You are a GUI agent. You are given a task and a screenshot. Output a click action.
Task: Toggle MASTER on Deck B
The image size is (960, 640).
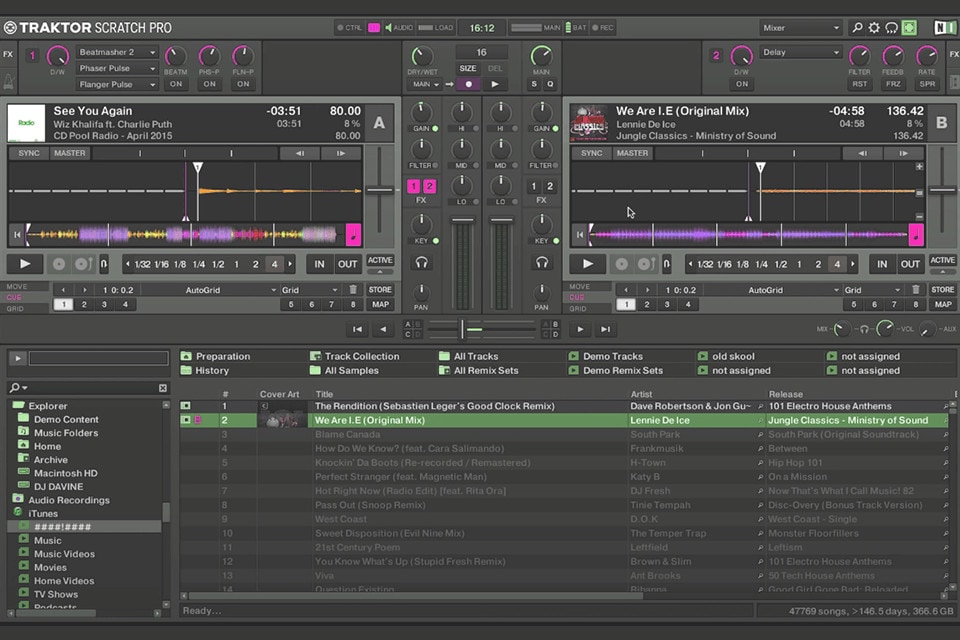[632, 153]
